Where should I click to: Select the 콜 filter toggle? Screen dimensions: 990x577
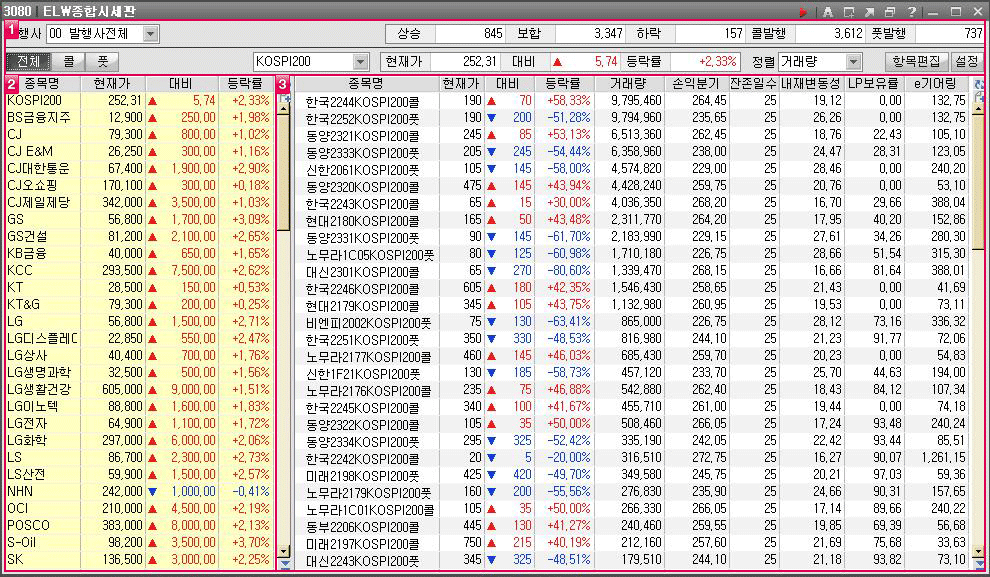(69, 62)
